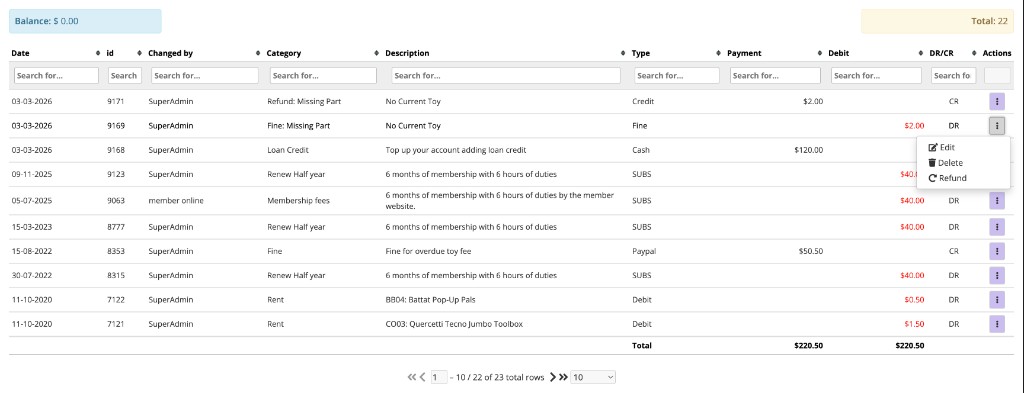The image size is (1024, 393).
Task: Open actions menu for row id 8315
Action: point(997,275)
